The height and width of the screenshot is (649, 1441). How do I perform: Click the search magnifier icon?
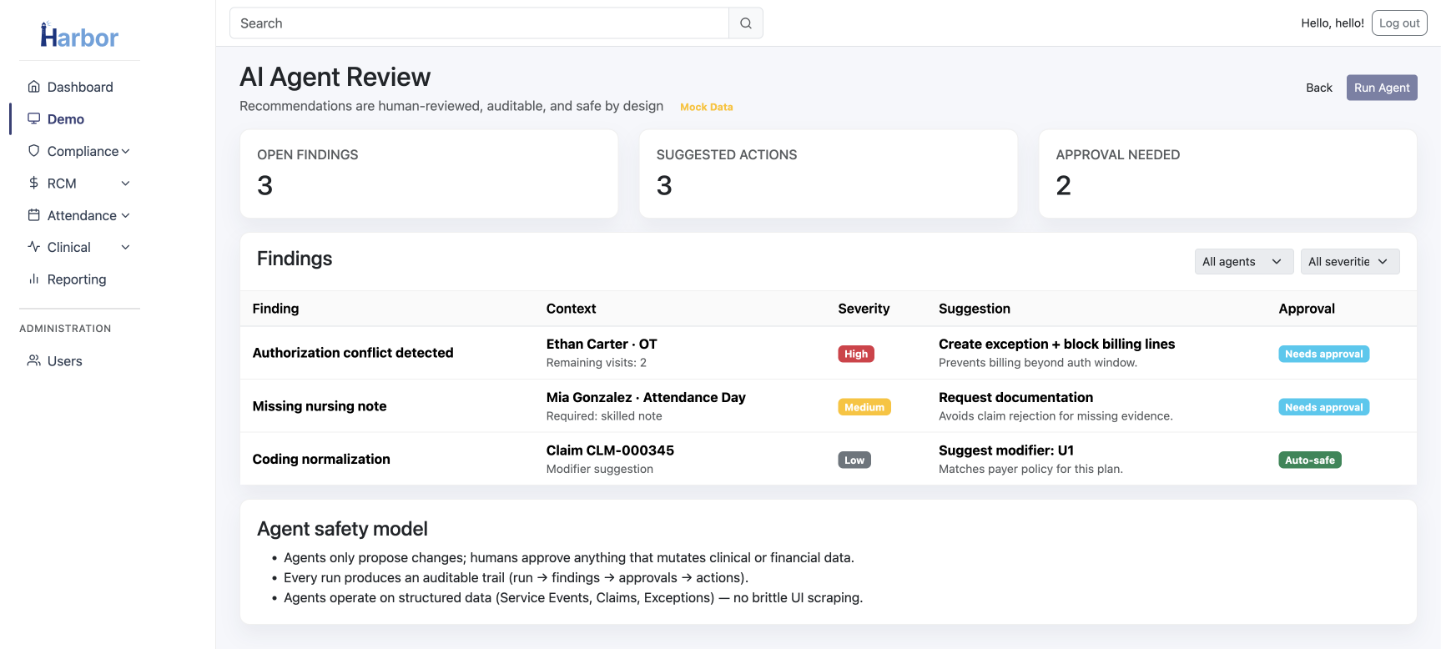click(x=744, y=22)
